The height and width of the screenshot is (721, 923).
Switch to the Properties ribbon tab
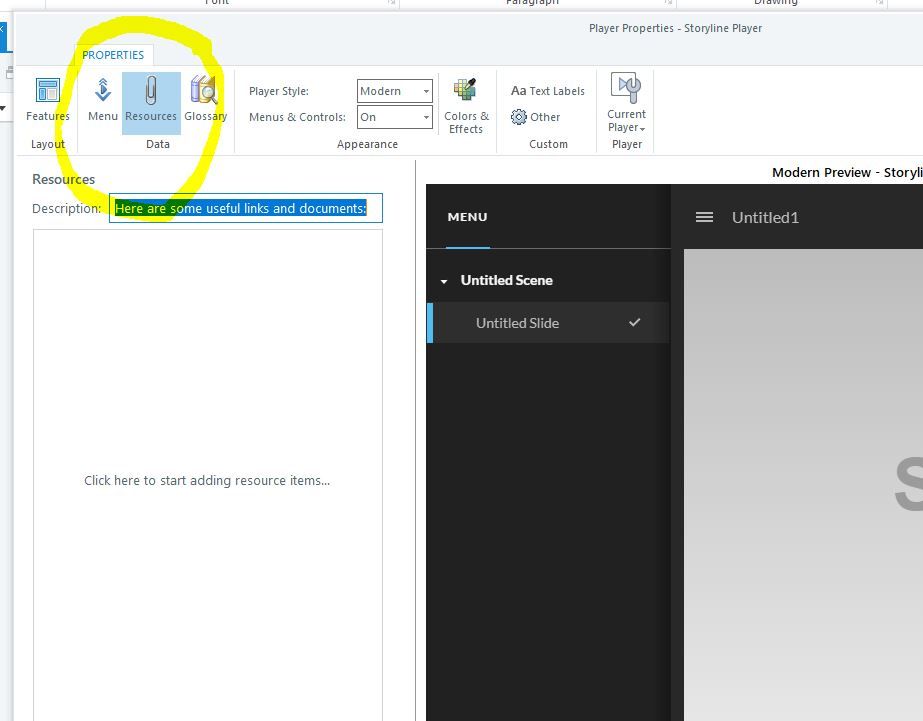[113, 55]
